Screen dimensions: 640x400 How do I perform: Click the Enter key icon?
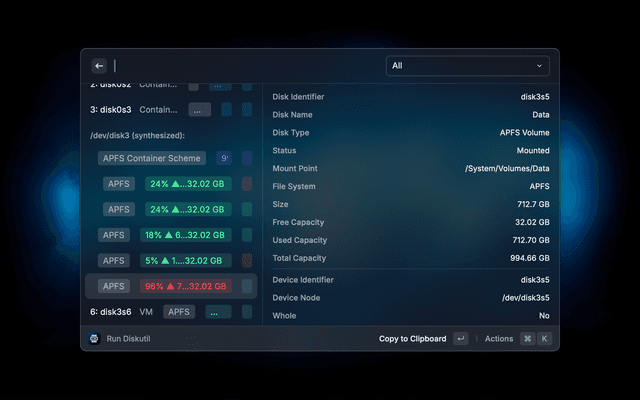point(460,339)
